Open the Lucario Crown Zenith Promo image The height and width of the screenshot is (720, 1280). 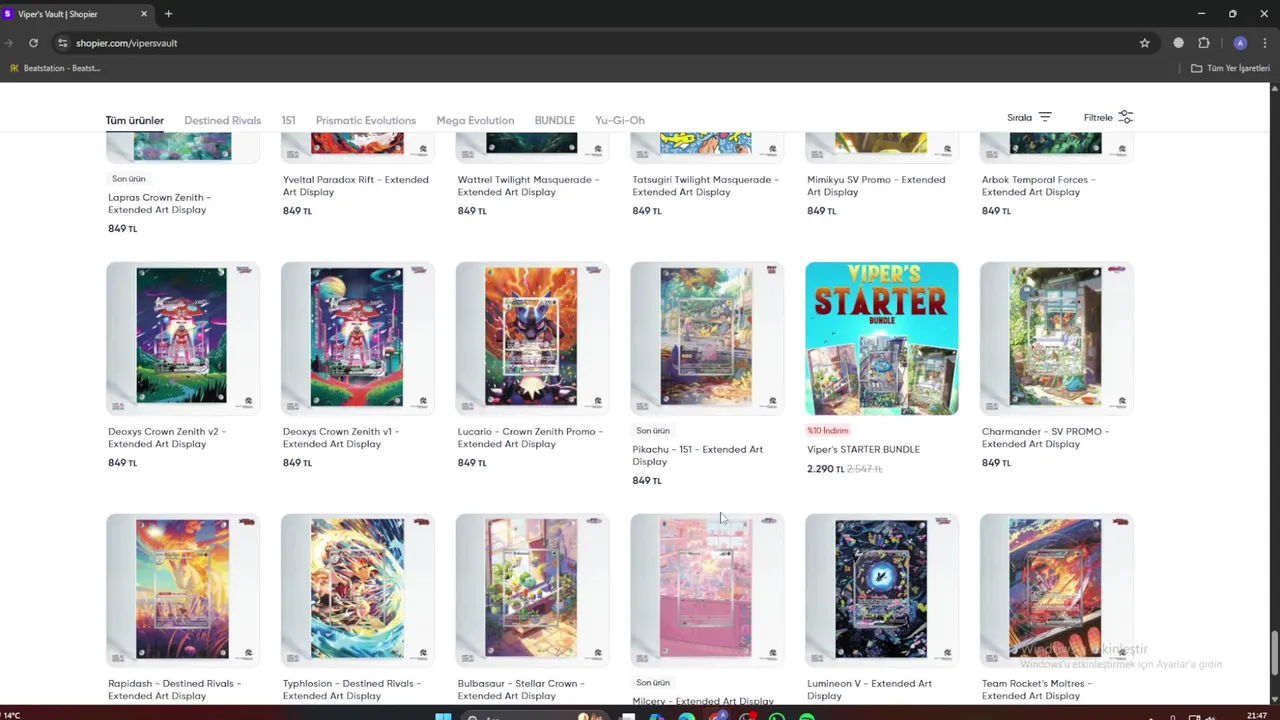pyautogui.click(x=532, y=338)
